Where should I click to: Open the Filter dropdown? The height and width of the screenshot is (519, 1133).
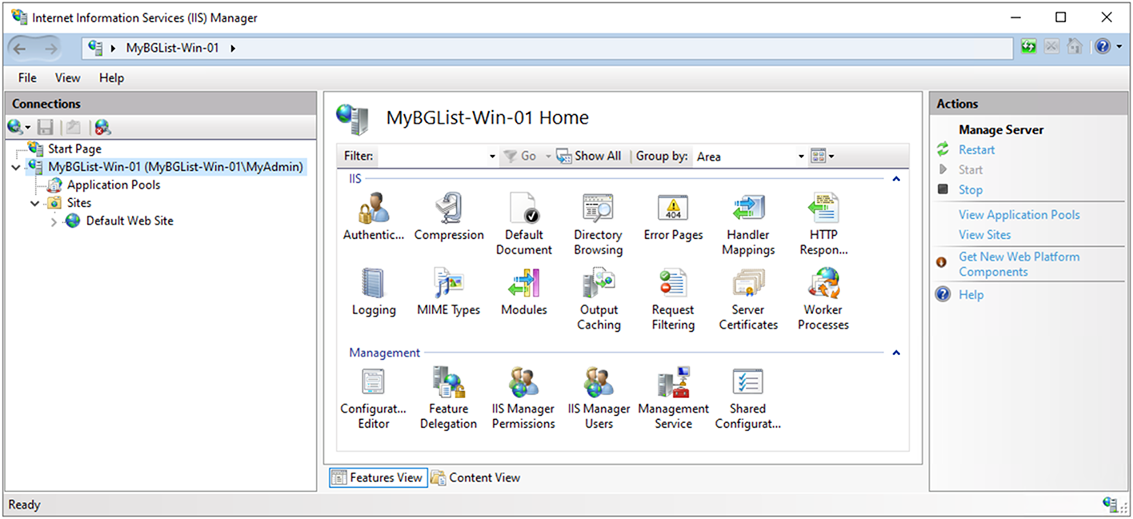(x=492, y=156)
